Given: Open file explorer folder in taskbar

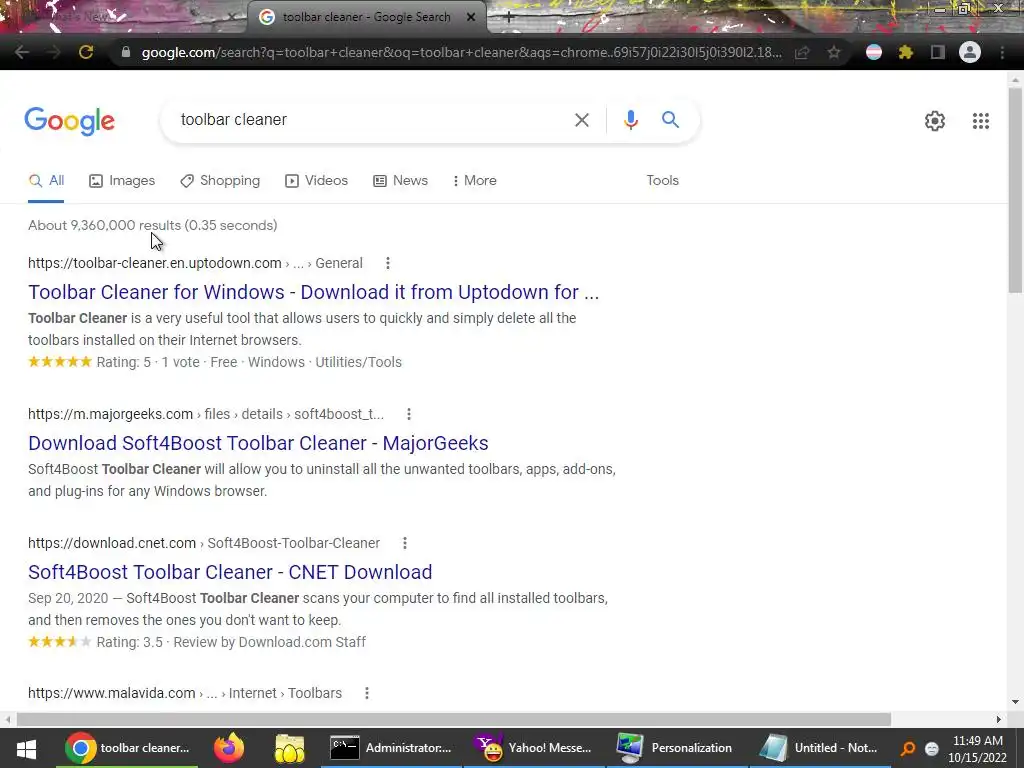Looking at the screenshot, I should [290, 748].
